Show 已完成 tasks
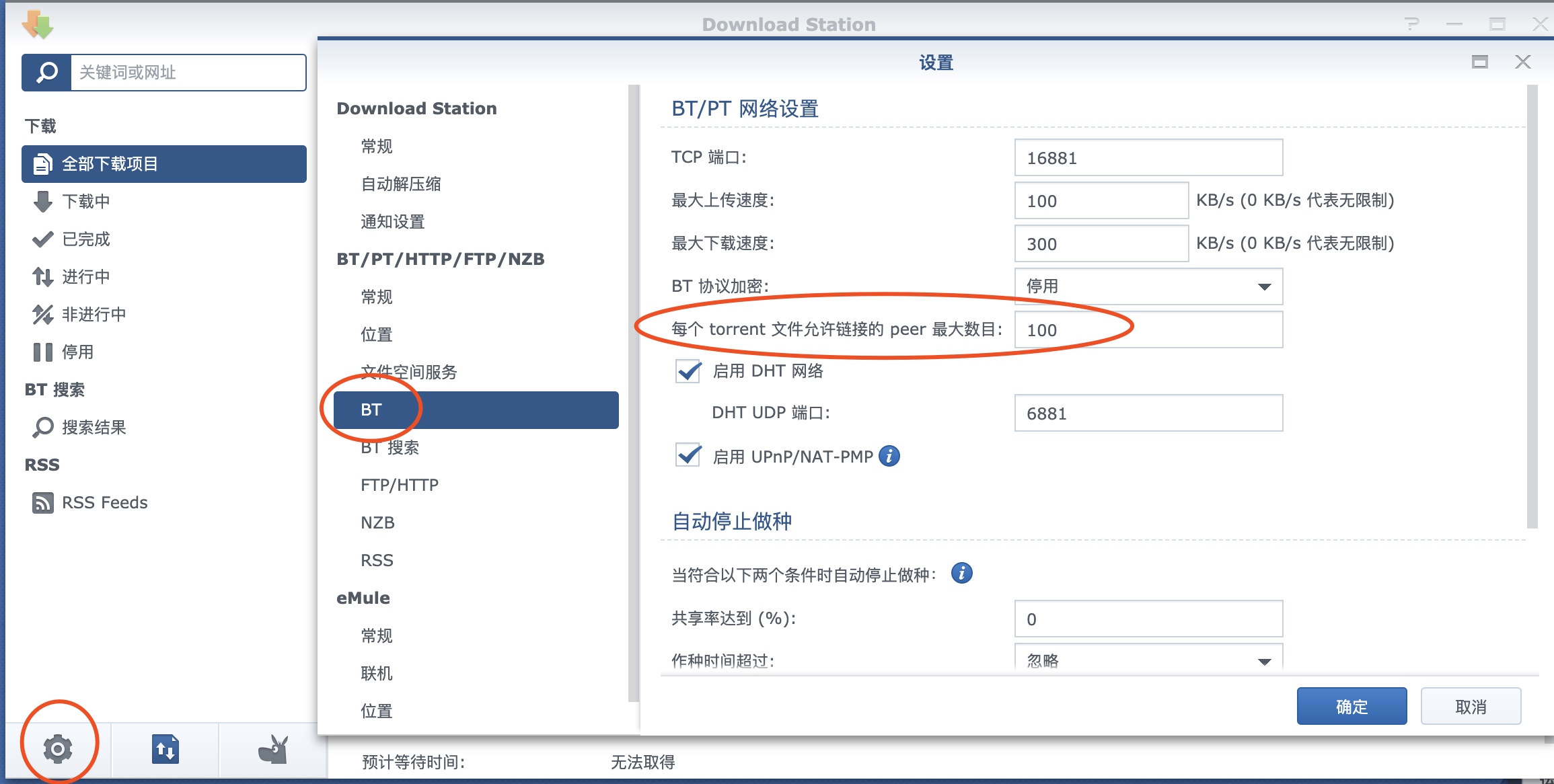Image resolution: width=1554 pixels, height=784 pixels. tap(164, 239)
